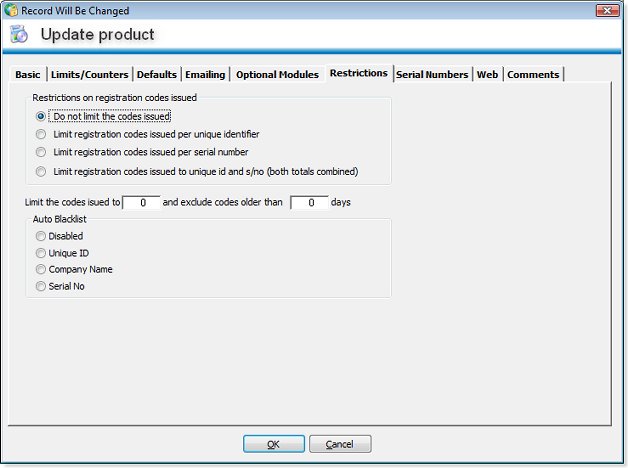
Task: Pick the both totals combined limit option
Action: coord(41,171)
